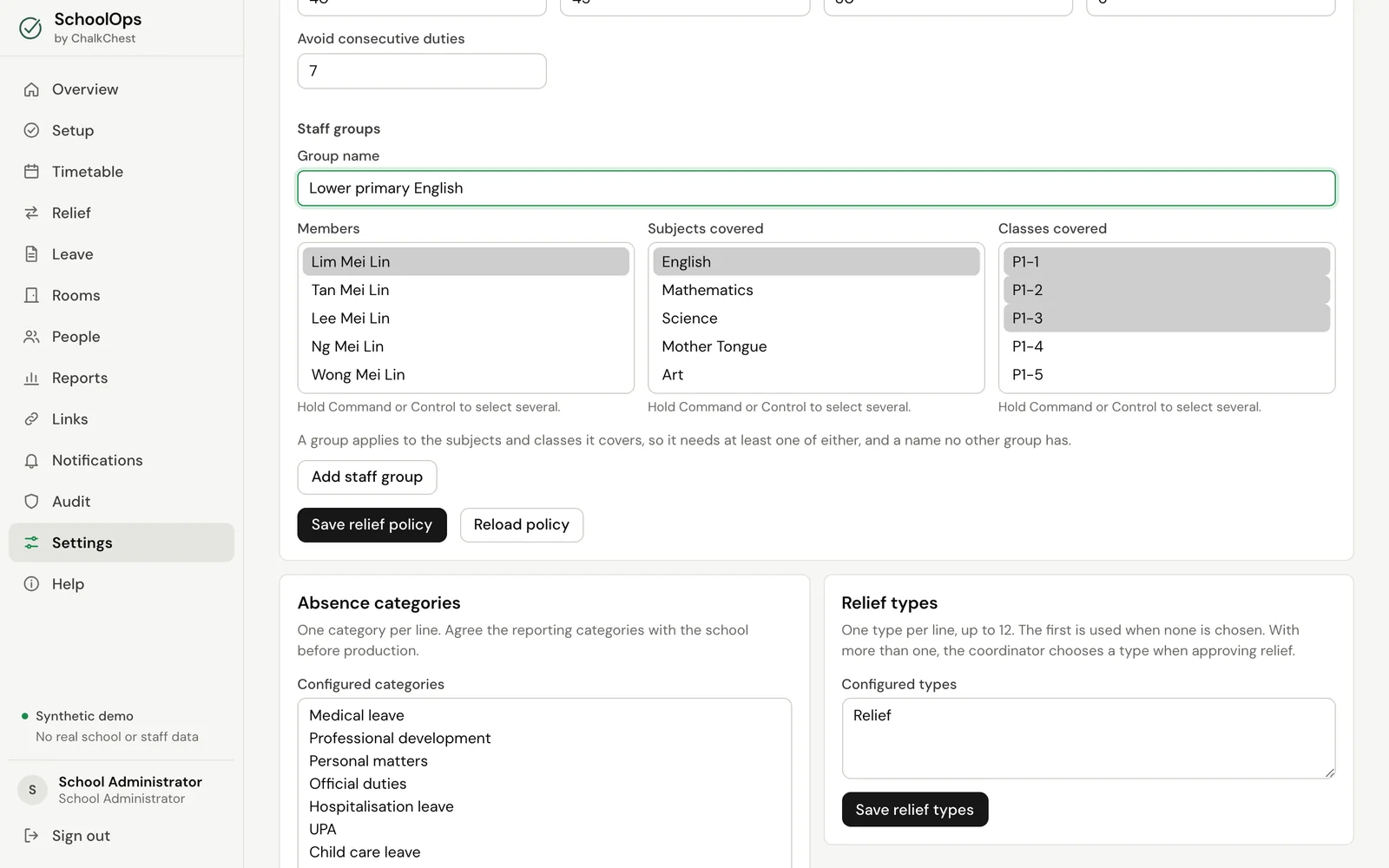This screenshot has width=1389, height=868.
Task: Click the Links chain icon
Action: pyautogui.click(x=31, y=419)
